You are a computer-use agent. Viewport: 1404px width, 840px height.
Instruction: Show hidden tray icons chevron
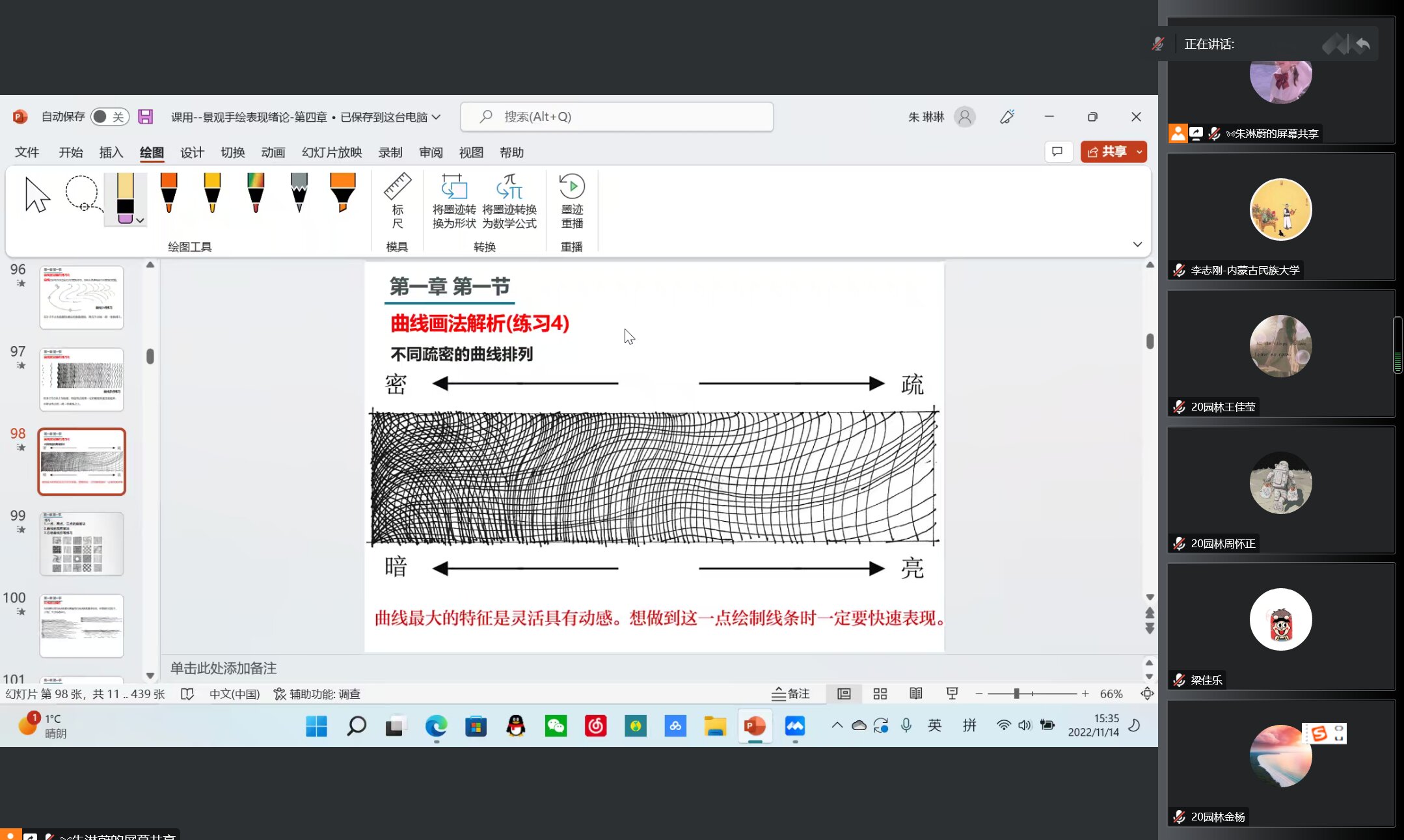[x=837, y=725]
